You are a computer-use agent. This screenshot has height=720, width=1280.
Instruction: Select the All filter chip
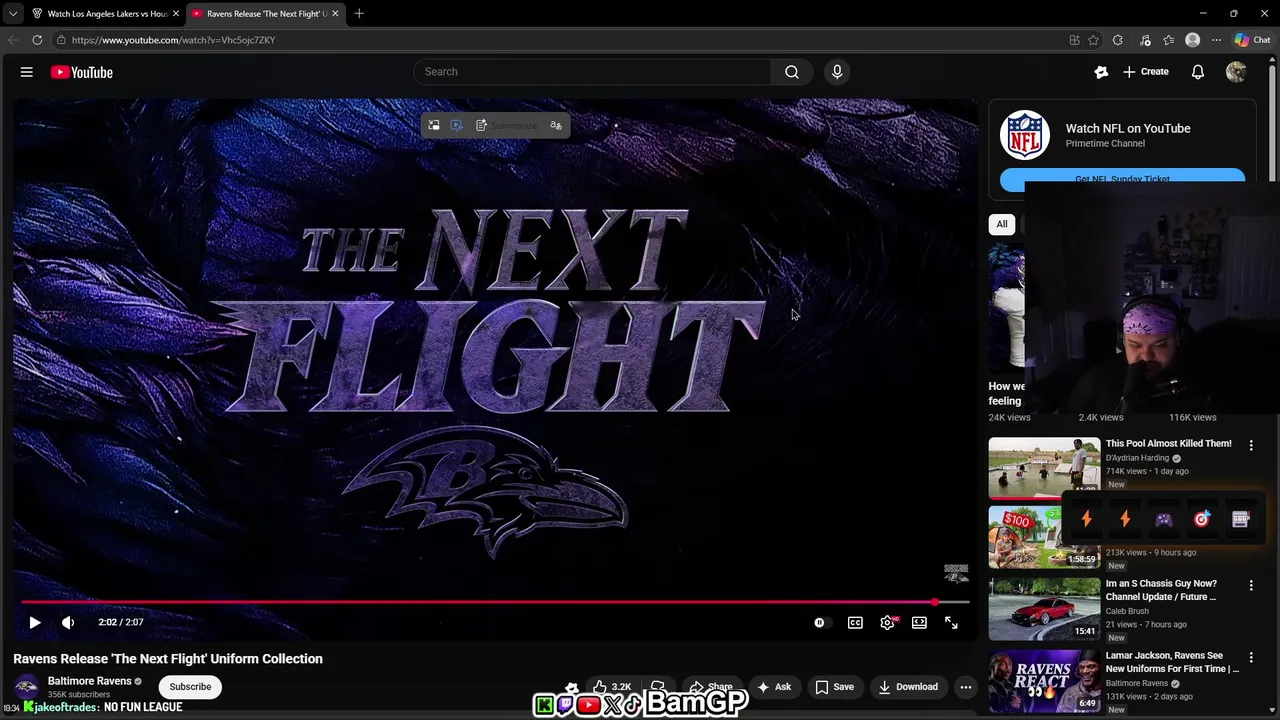(1002, 224)
